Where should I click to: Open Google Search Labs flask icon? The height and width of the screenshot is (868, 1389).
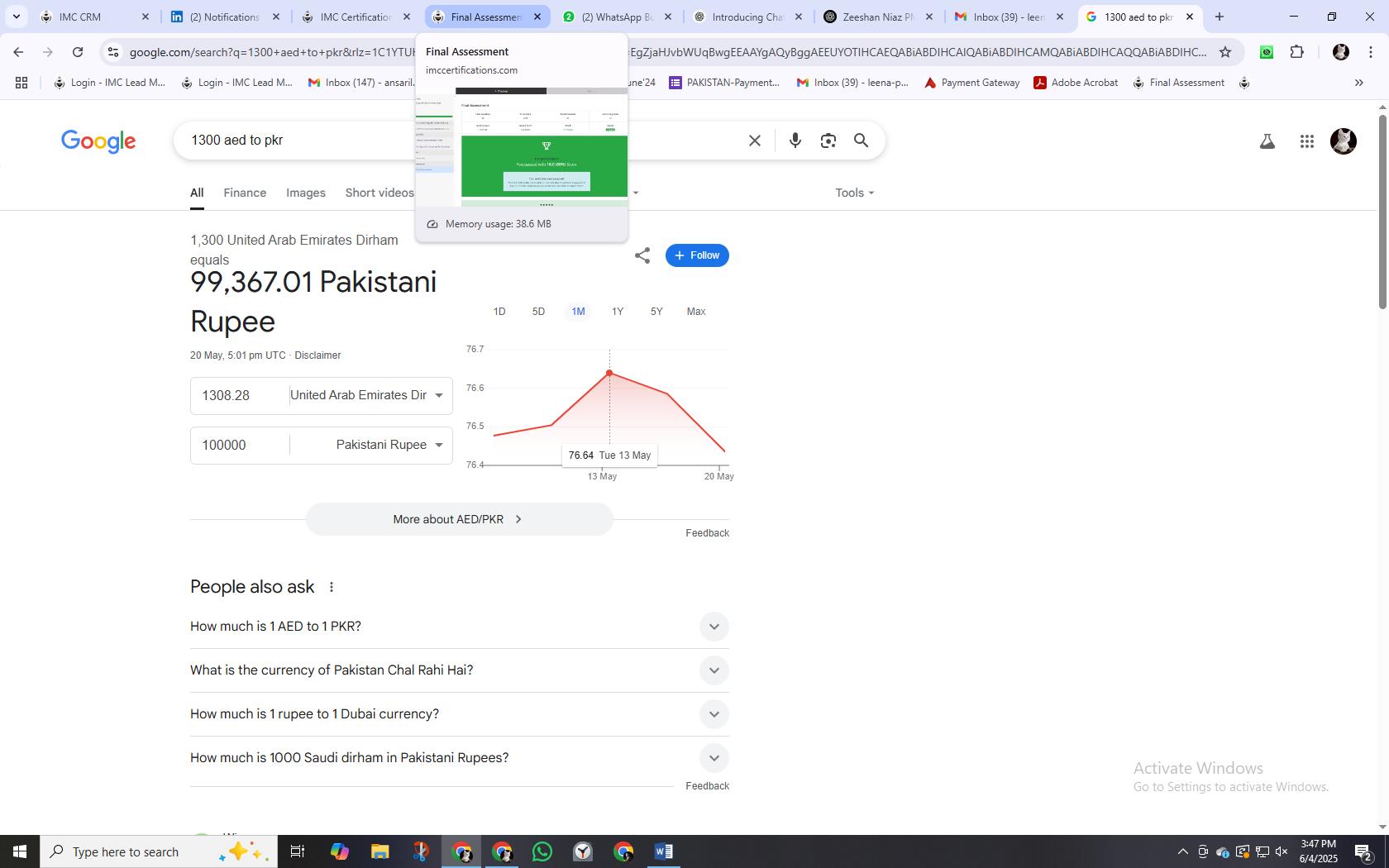coord(1267,141)
